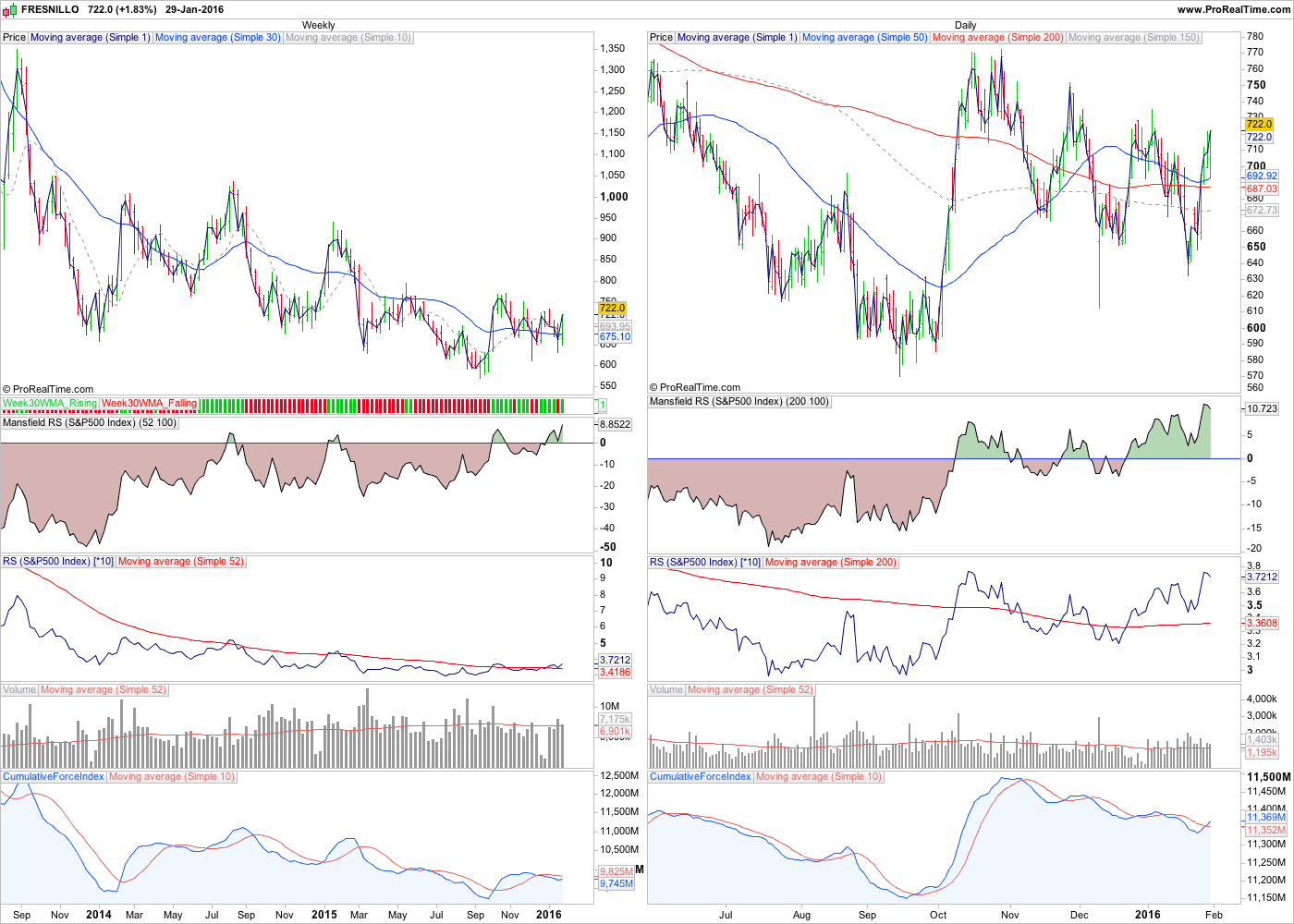Viewport: 1294px width, 924px height.
Task: Click the blue 9,745M force index tag
Action: click(x=616, y=883)
